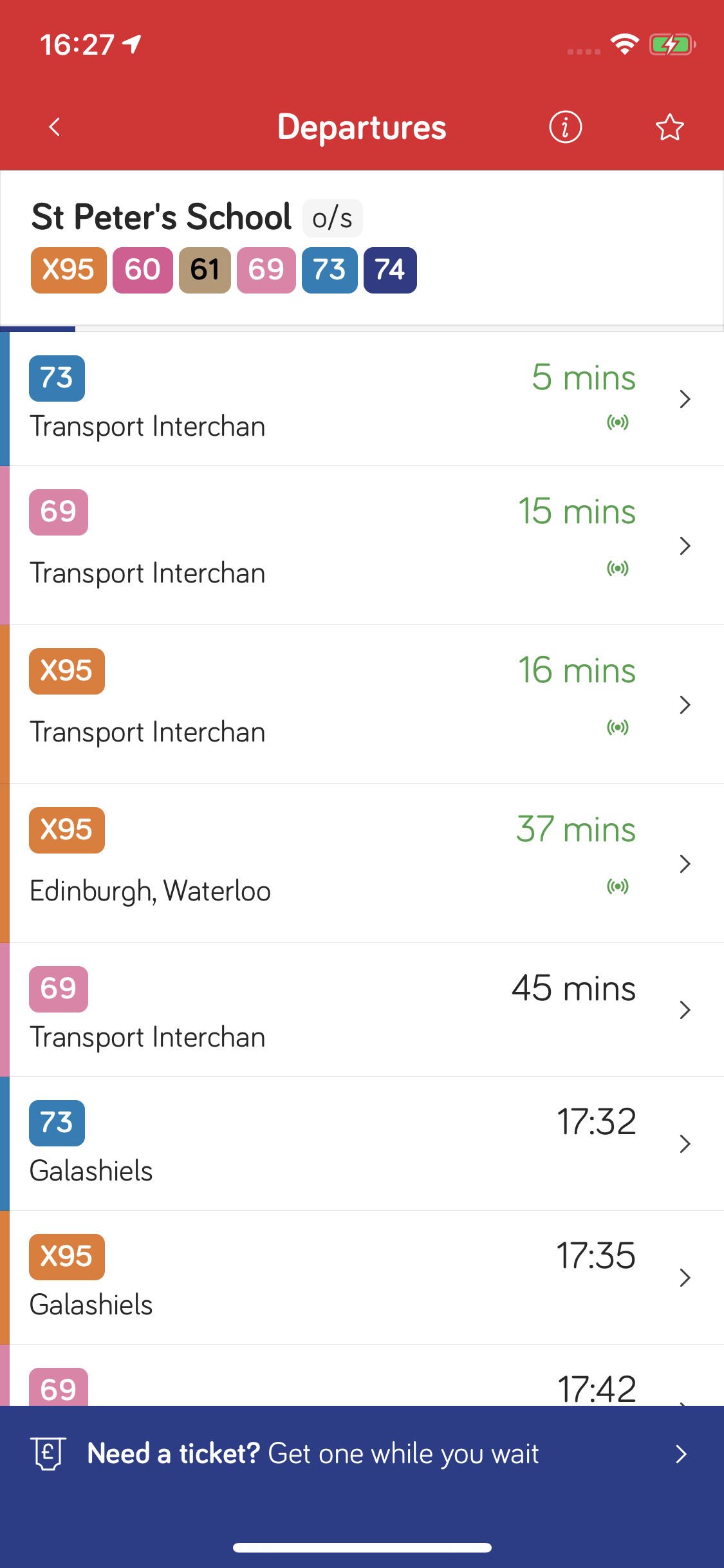Select the route 69 filter badge
The image size is (724, 1568).
coord(266,270)
